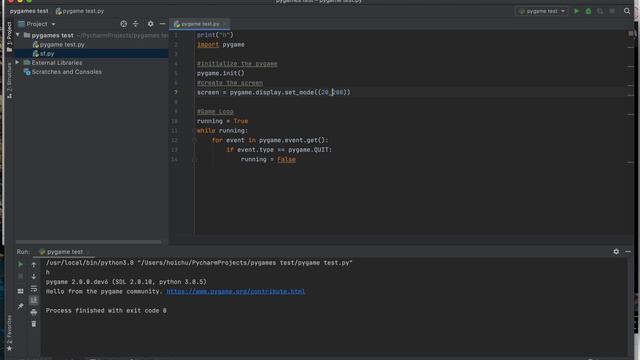Fold the for event loop gutter marker
Image resolution: width=640 pixels, height=360 pixels.
point(195,140)
